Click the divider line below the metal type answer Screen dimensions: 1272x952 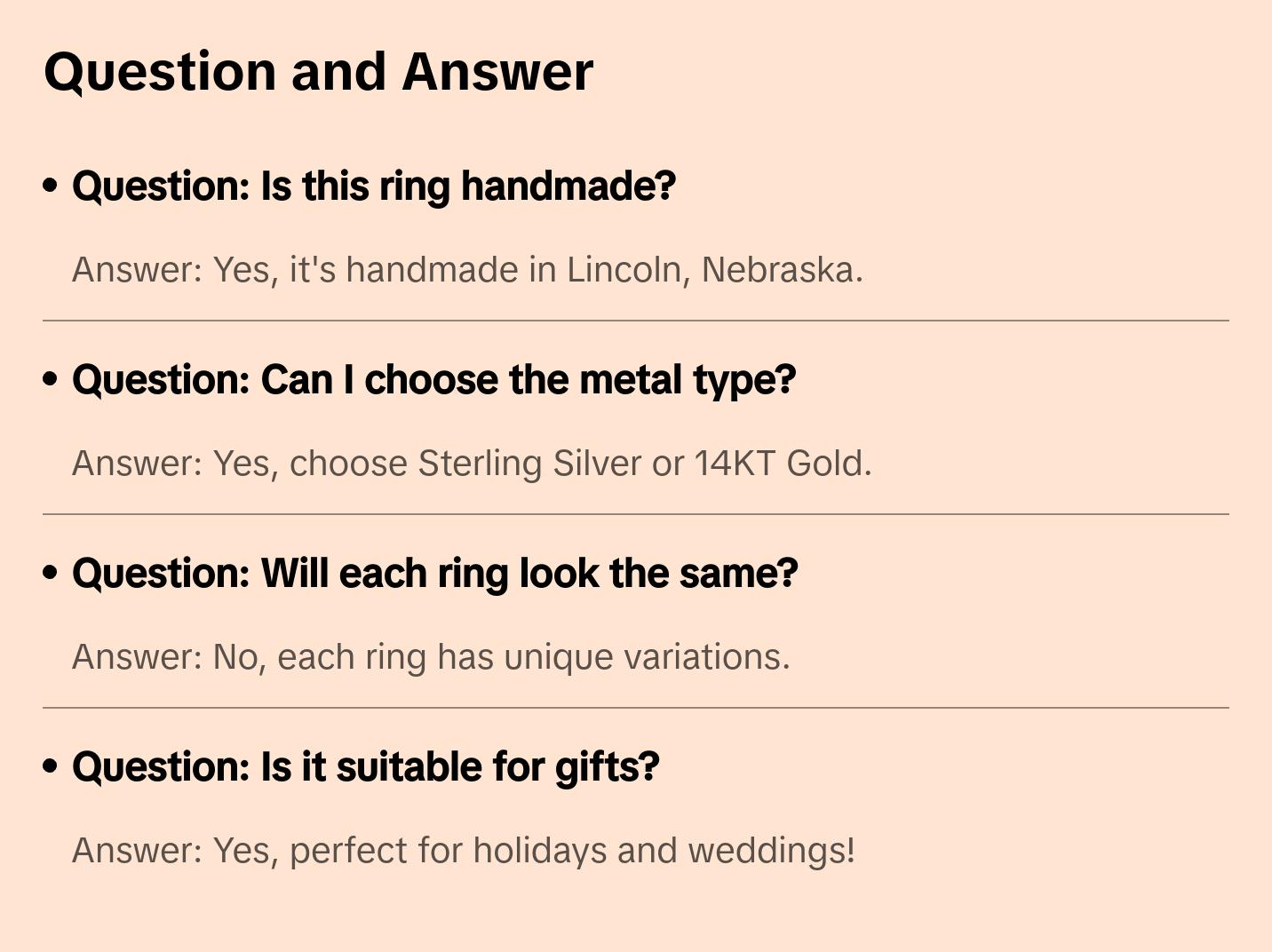[636, 514]
